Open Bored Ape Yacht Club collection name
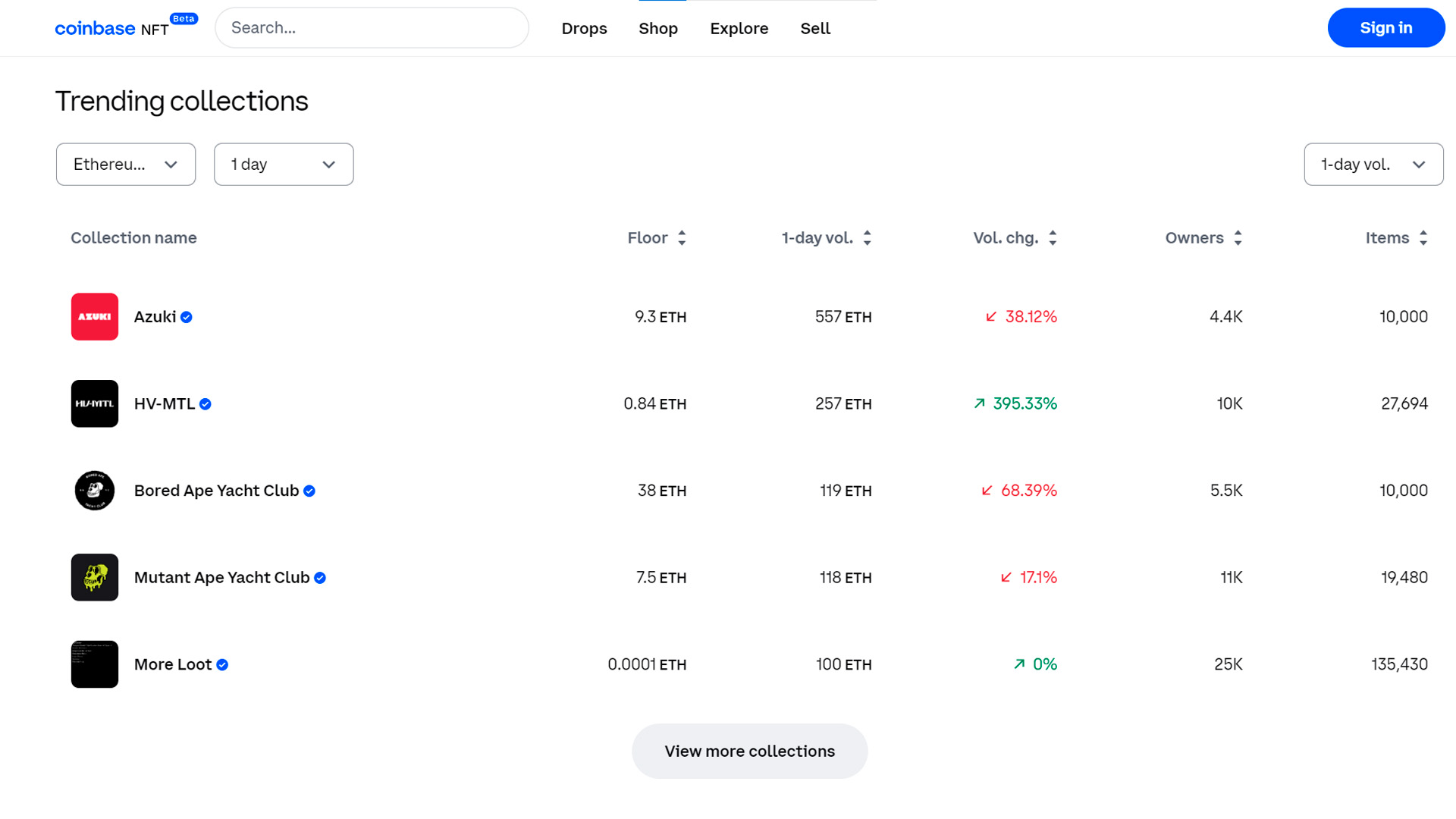Screen dimensions: 1456x819 (216, 491)
